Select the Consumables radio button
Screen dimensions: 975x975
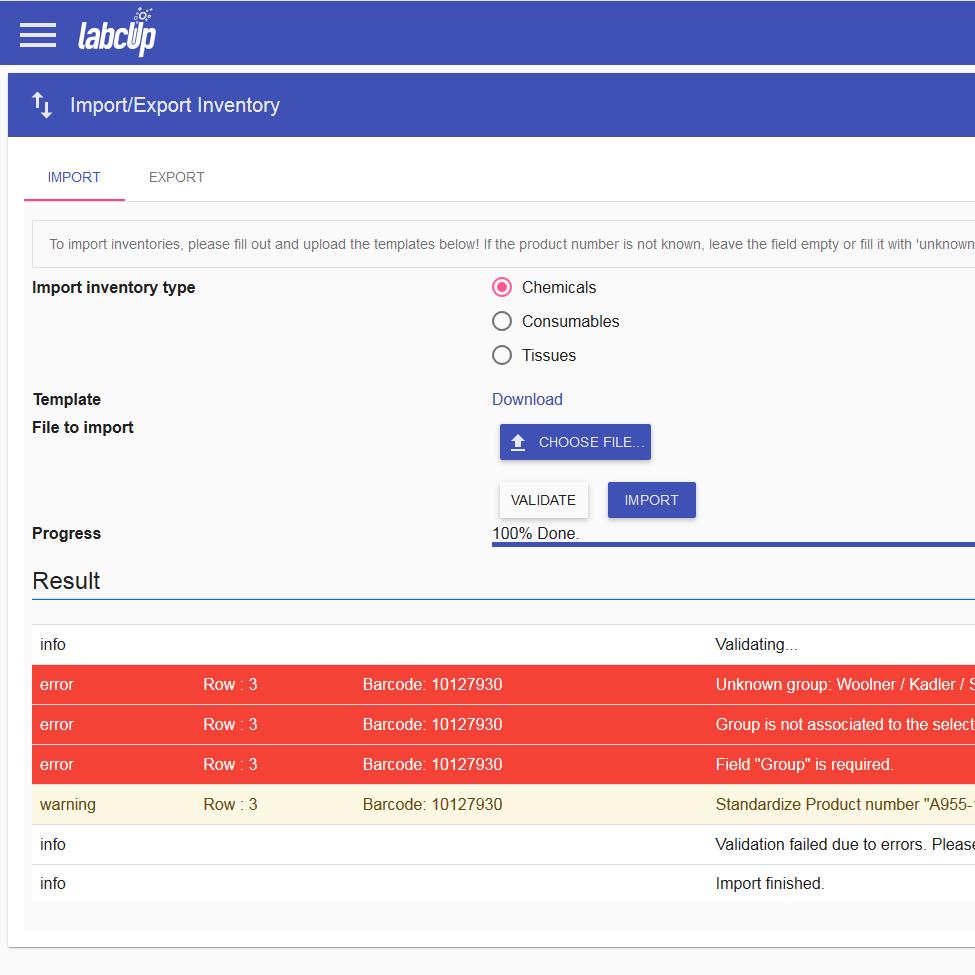coord(502,321)
